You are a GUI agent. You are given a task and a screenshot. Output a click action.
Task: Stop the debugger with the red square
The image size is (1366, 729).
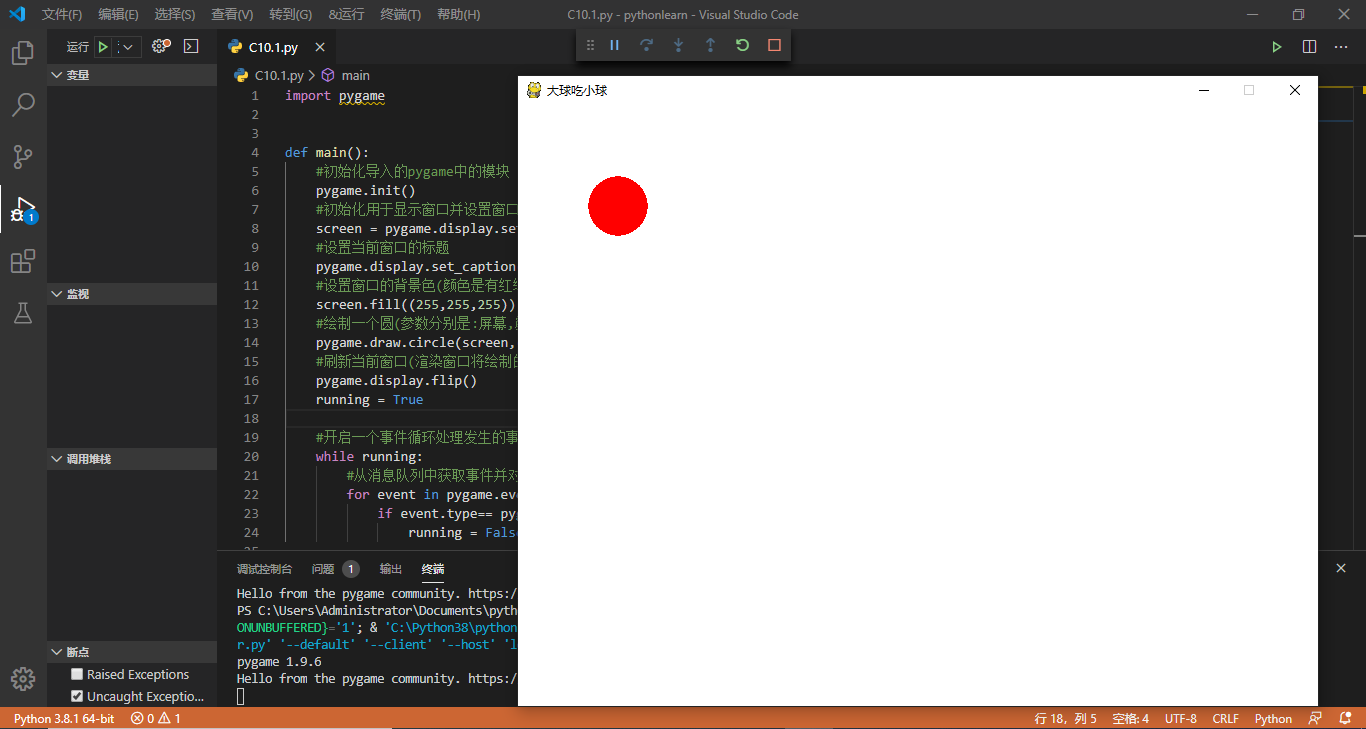(x=774, y=45)
